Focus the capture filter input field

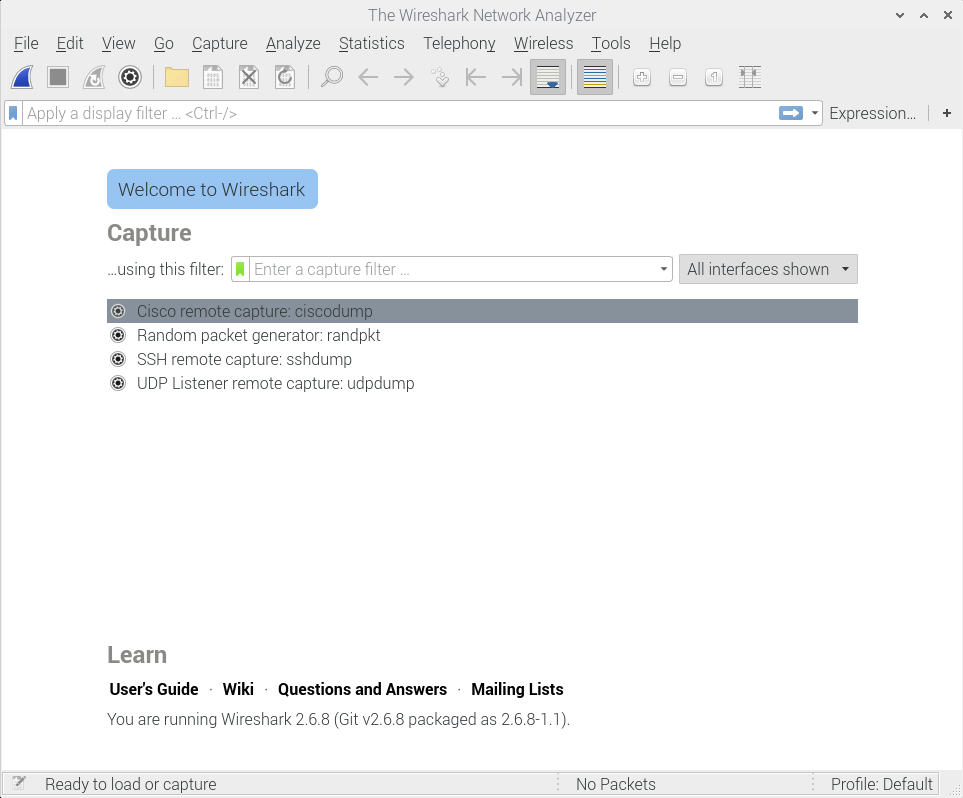[453, 269]
